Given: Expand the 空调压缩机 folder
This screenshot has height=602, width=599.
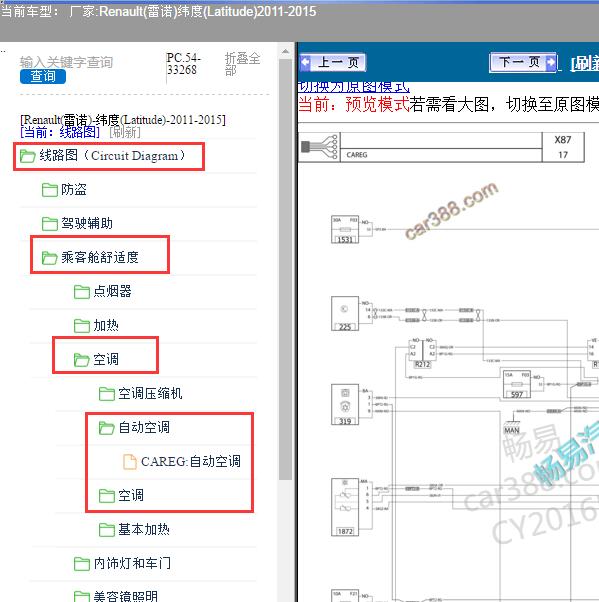Looking at the screenshot, I should pos(150,394).
